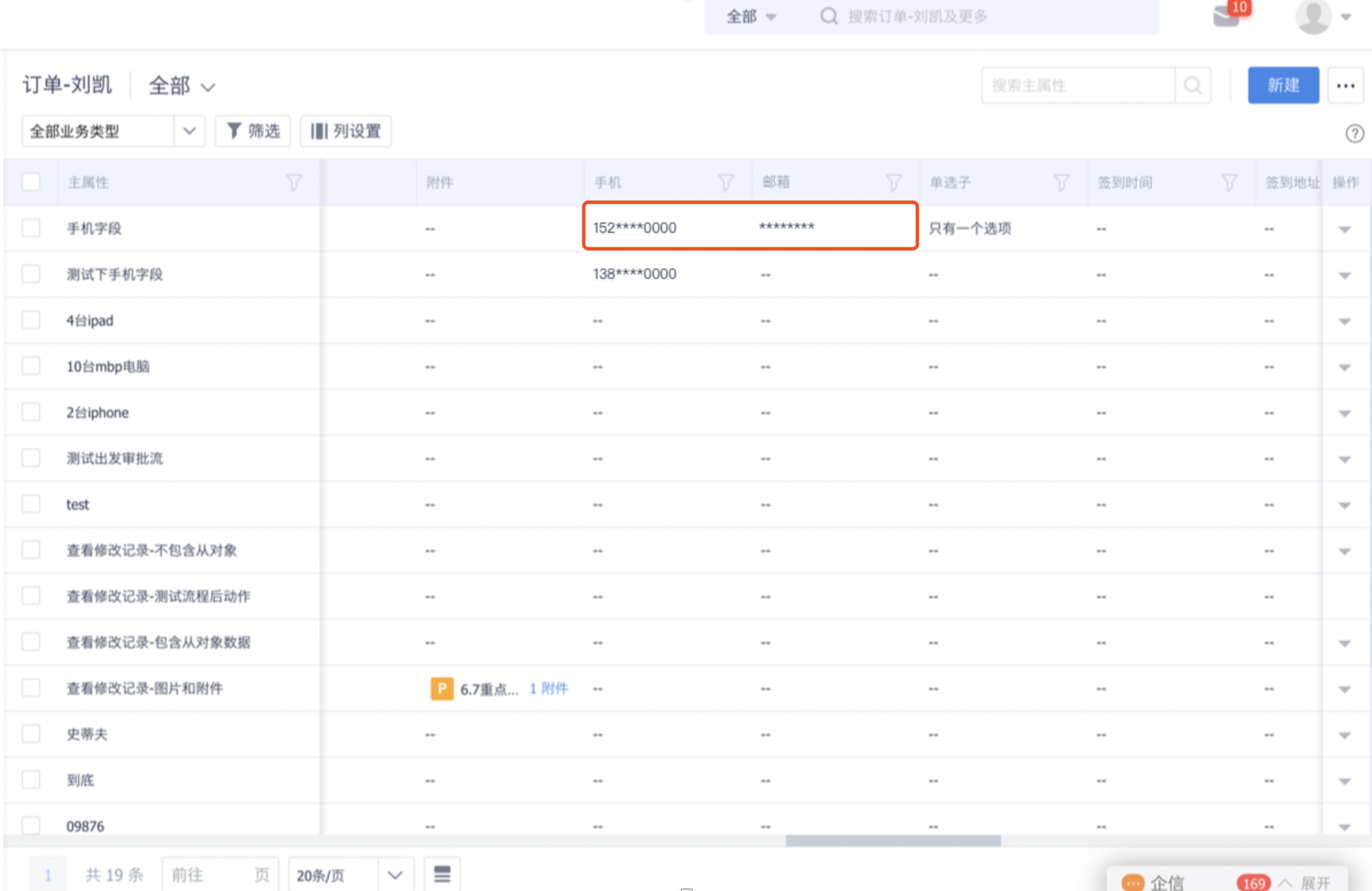Filter the 主属性 column
This screenshot has width=1372, height=891.
(x=293, y=183)
